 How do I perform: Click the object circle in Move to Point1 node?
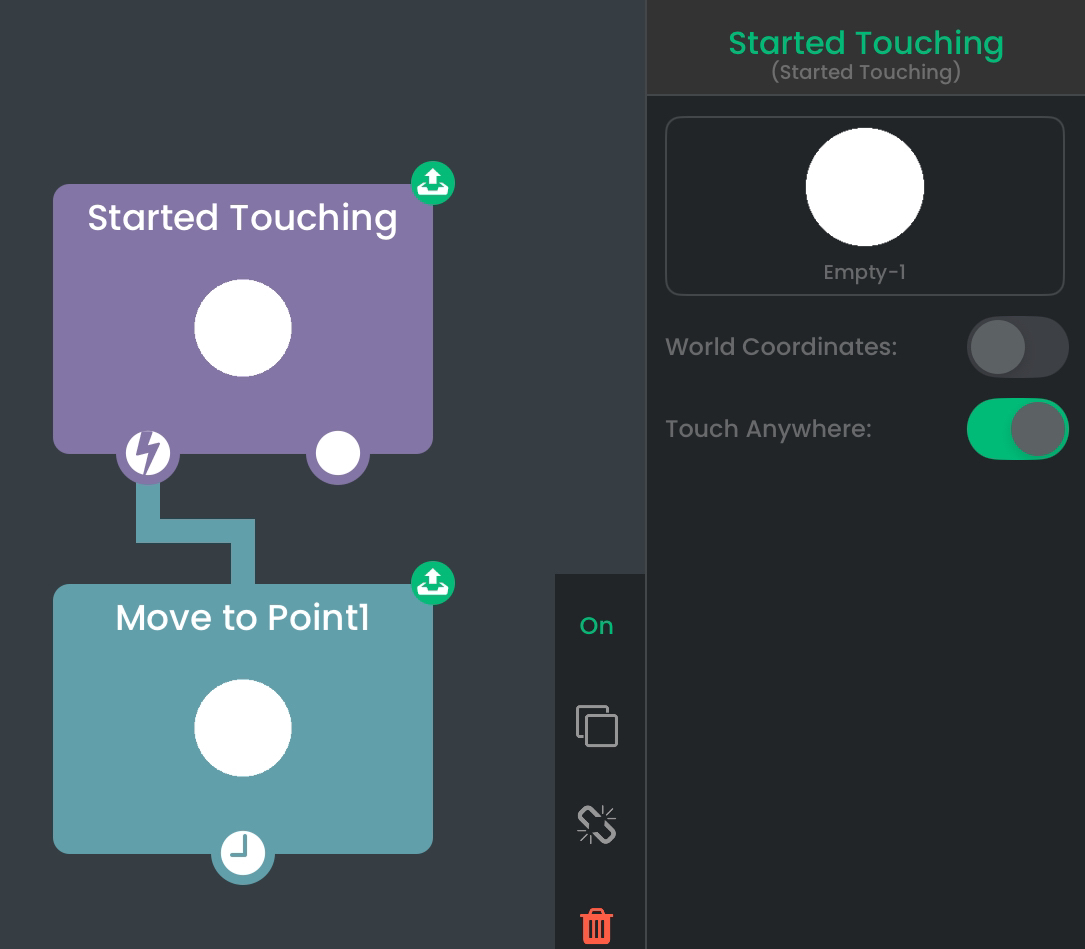click(x=242, y=728)
